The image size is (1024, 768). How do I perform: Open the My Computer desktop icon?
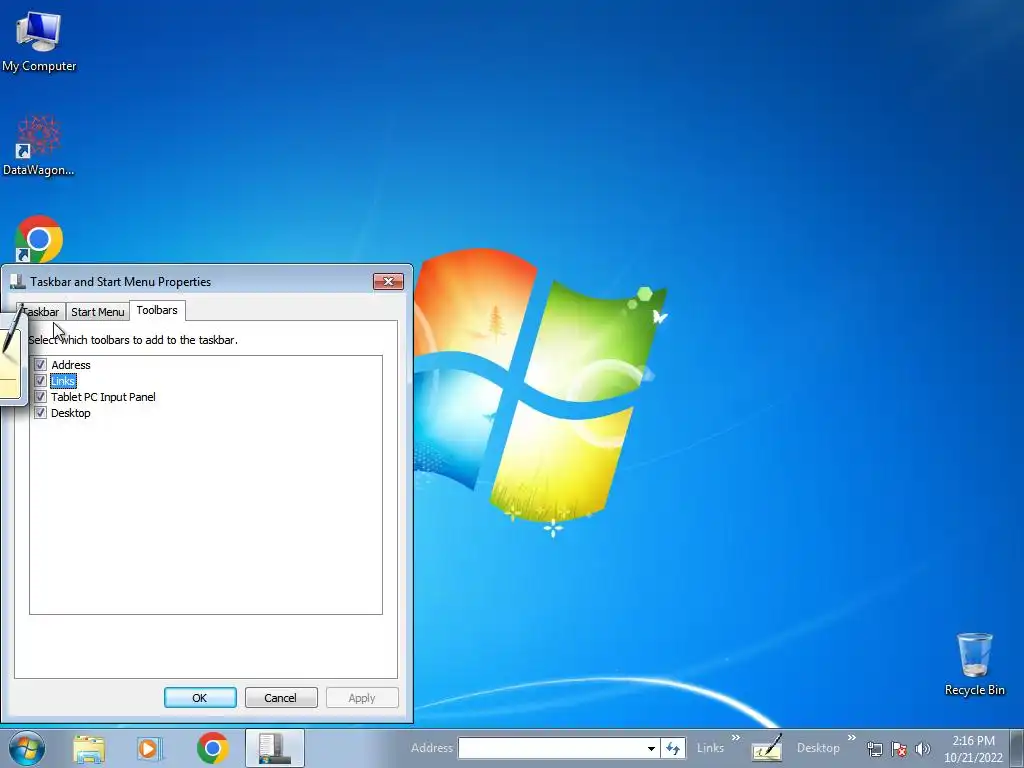39,40
